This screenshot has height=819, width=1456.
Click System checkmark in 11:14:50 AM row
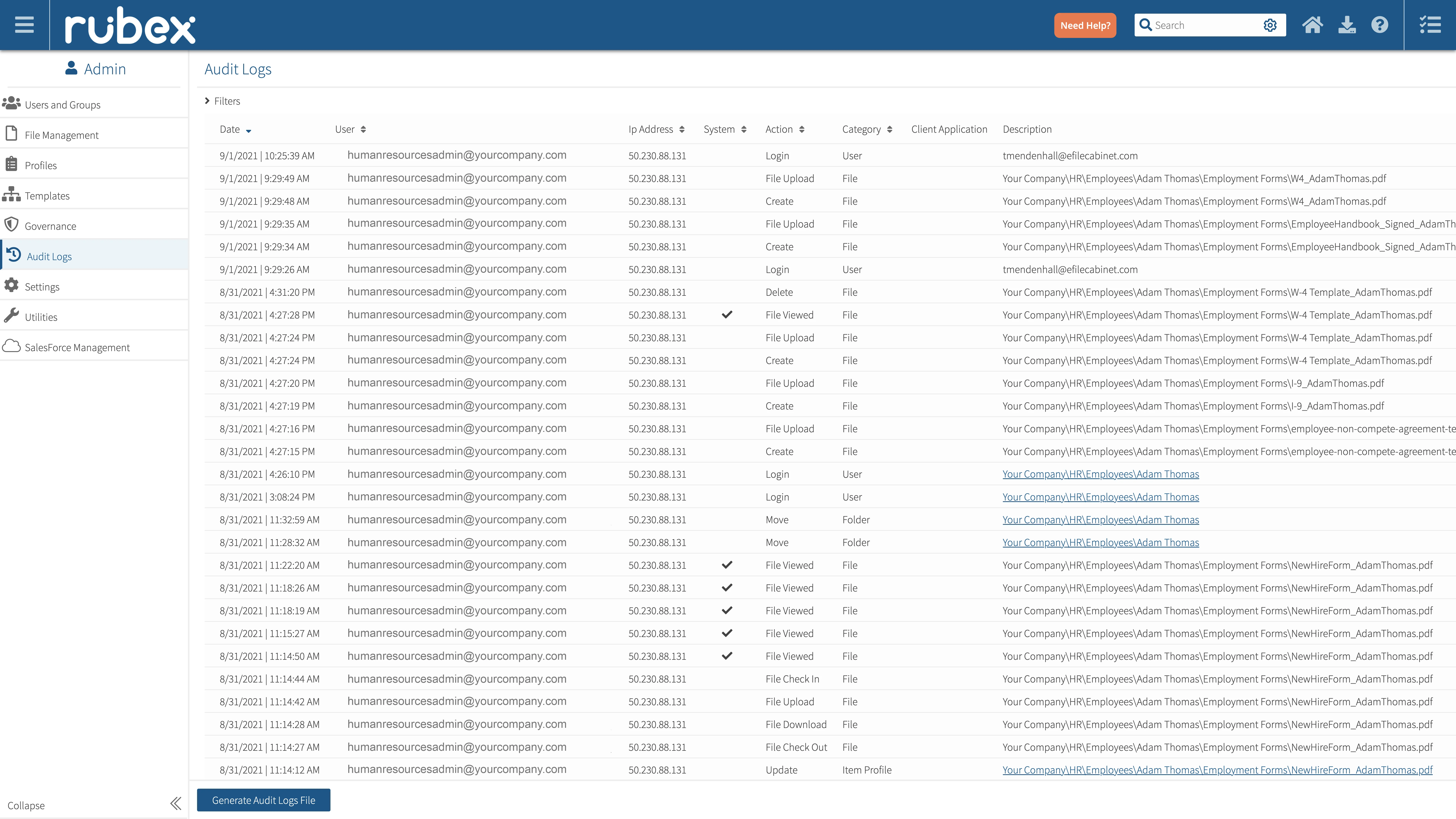[x=727, y=656]
